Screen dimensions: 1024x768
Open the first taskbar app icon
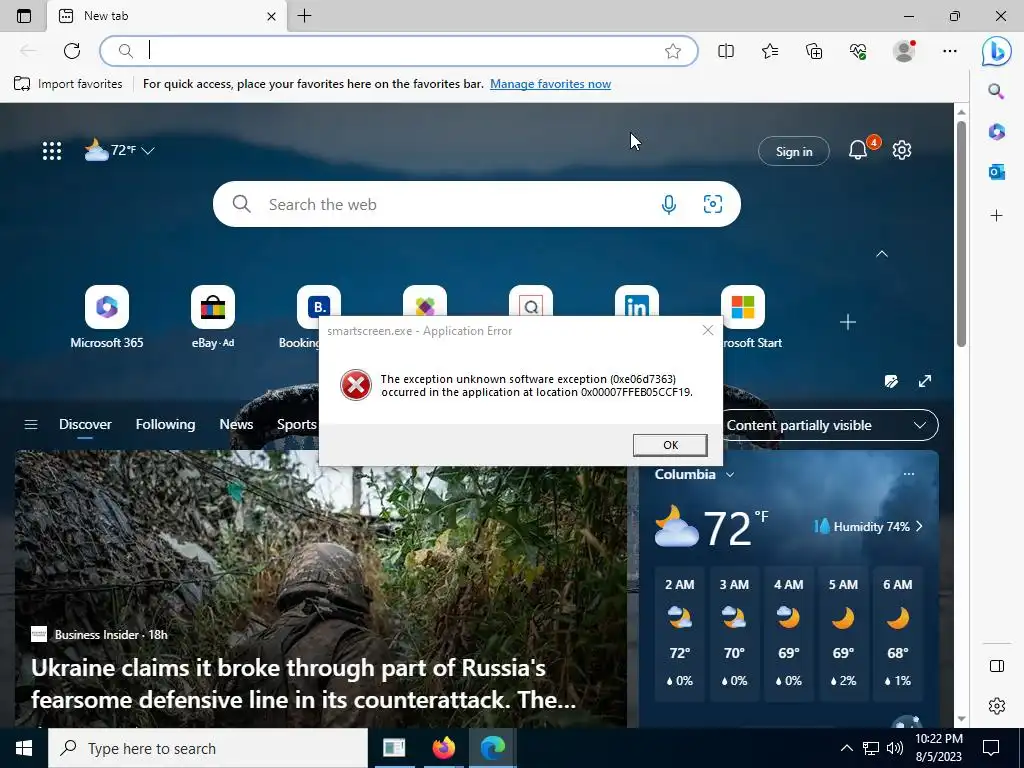pyautogui.click(x=394, y=748)
